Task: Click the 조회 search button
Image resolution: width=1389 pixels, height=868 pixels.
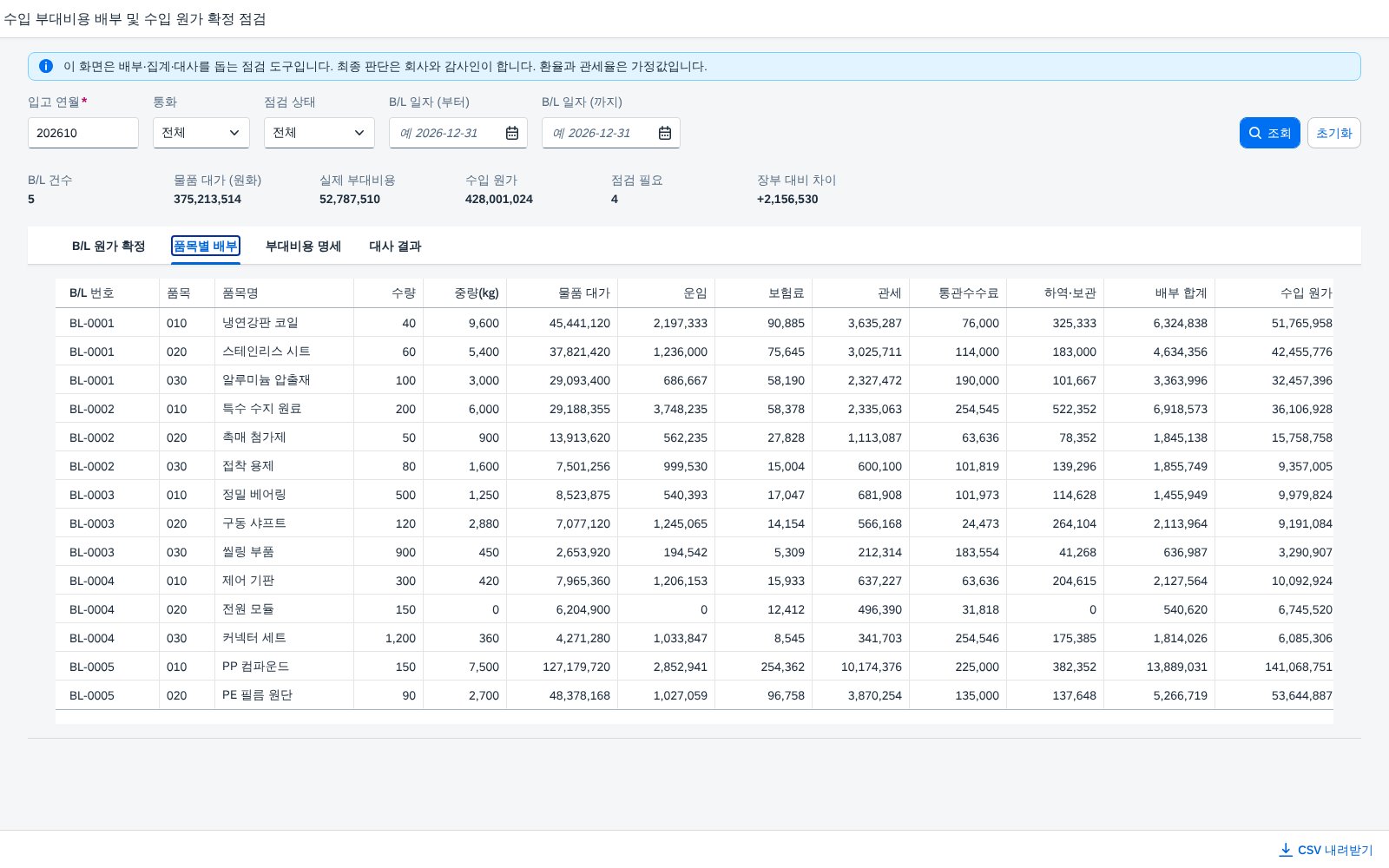Action: 1270,133
